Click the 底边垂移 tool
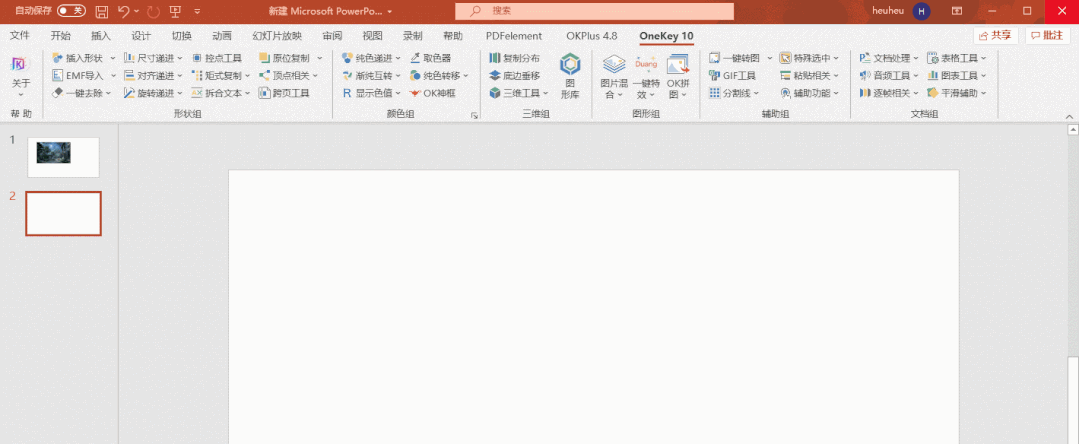This screenshot has height=444, width=1079. (x=514, y=76)
